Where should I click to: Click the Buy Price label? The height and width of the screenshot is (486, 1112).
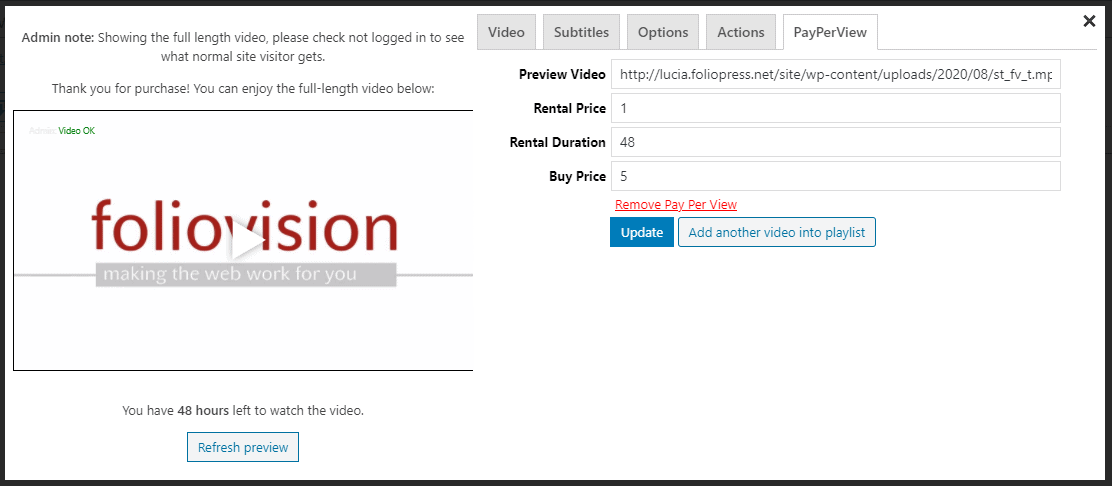tap(577, 176)
